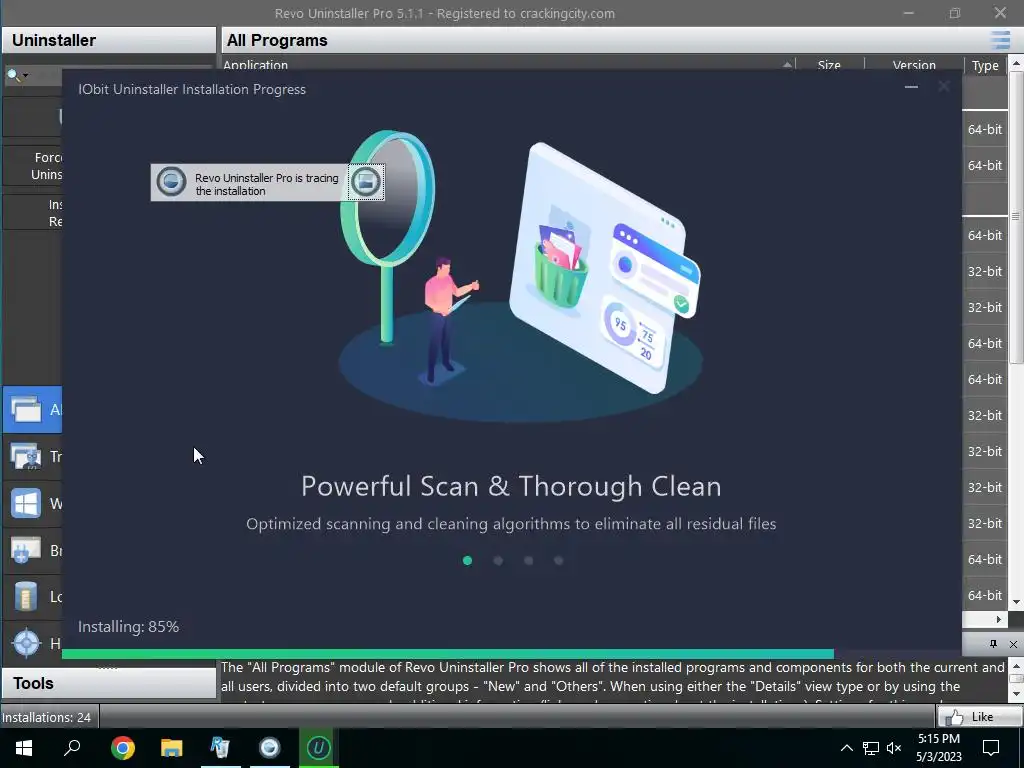The width and height of the screenshot is (1024, 768).
Task: Minimize the Revo Uninstaller Pro window
Action: (x=908, y=13)
